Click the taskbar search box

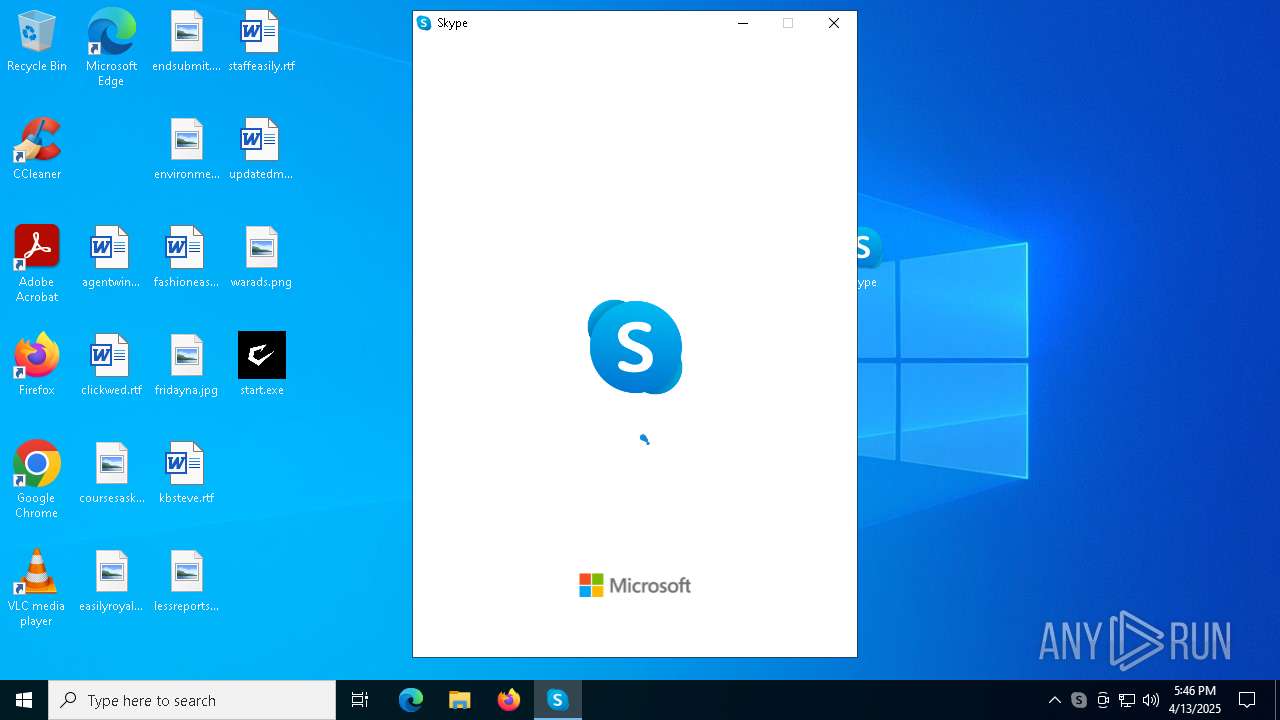[192, 700]
